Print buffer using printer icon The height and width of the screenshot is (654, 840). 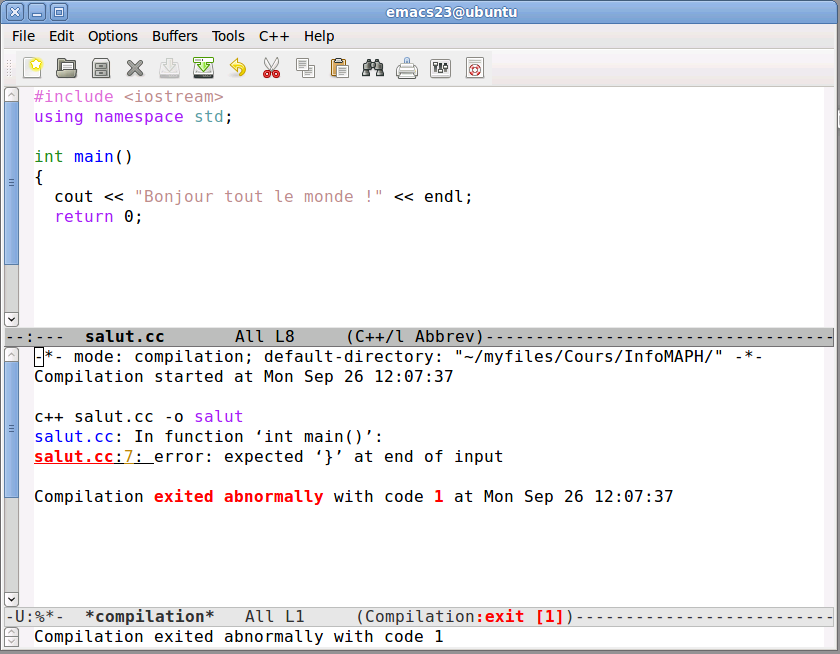click(x=407, y=68)
